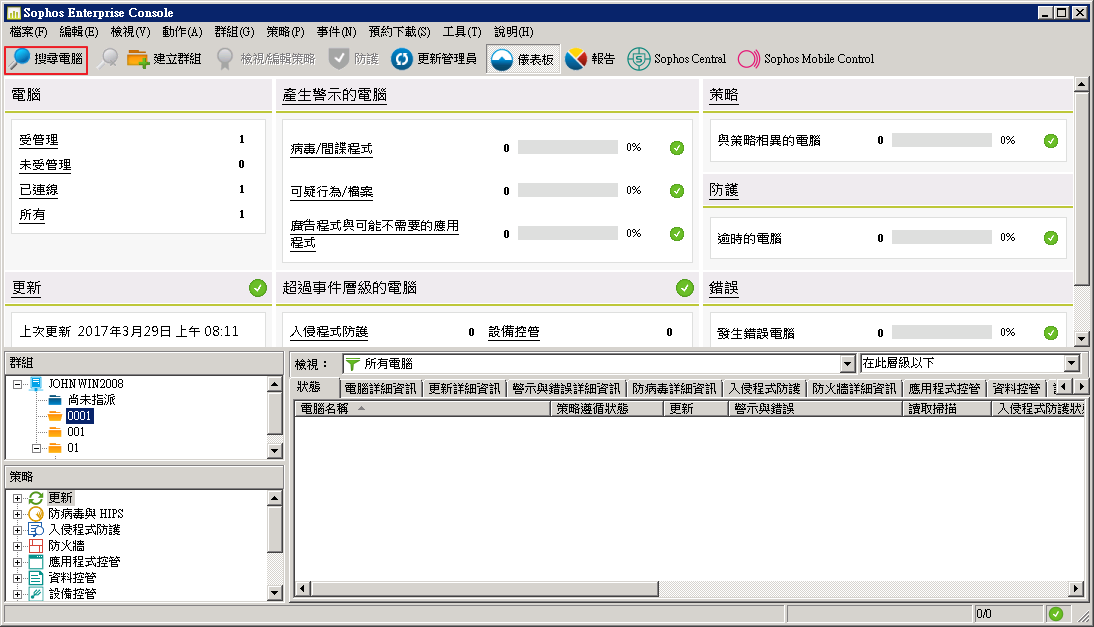Click 檢視/編輯策略 view/edit policy toolbar icon
The width and height of the screenshot is (1094, 627).
click(x=225, y=59)
